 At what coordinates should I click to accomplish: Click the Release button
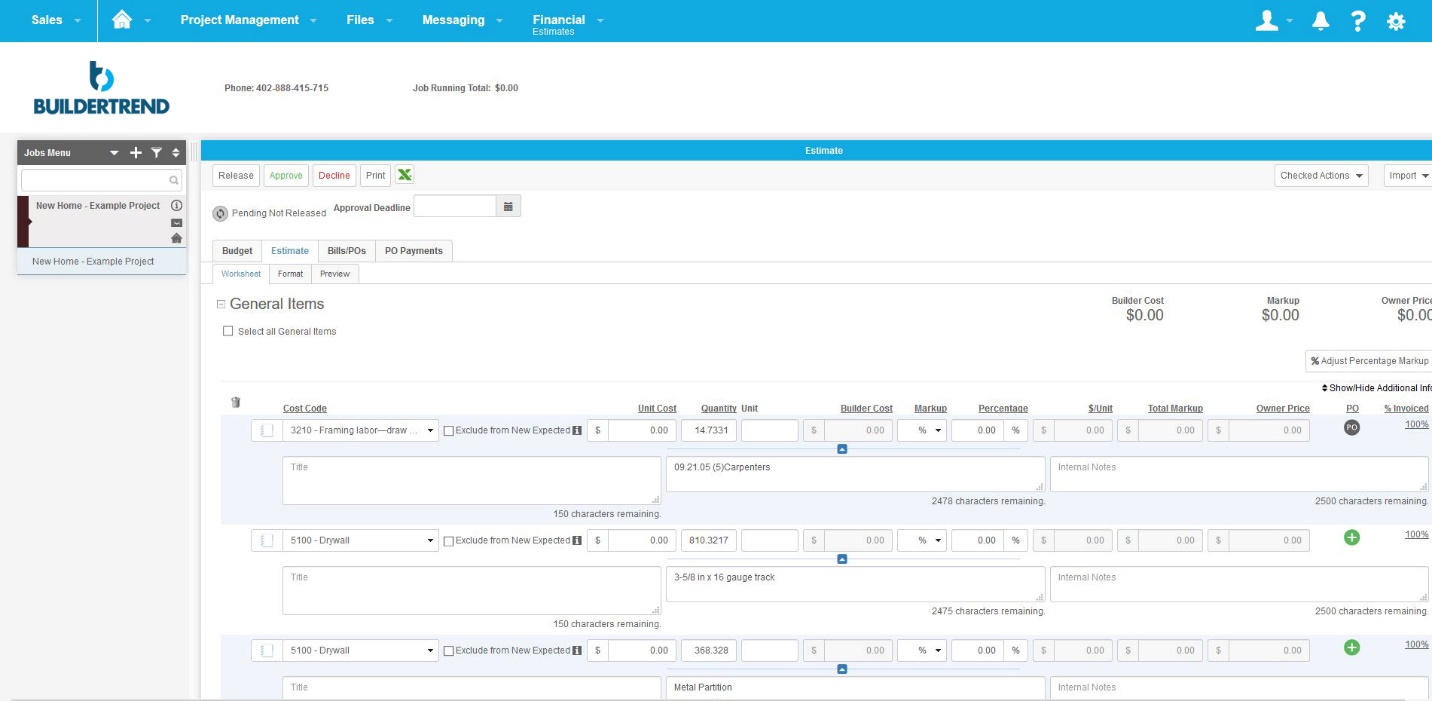[236, 175]
